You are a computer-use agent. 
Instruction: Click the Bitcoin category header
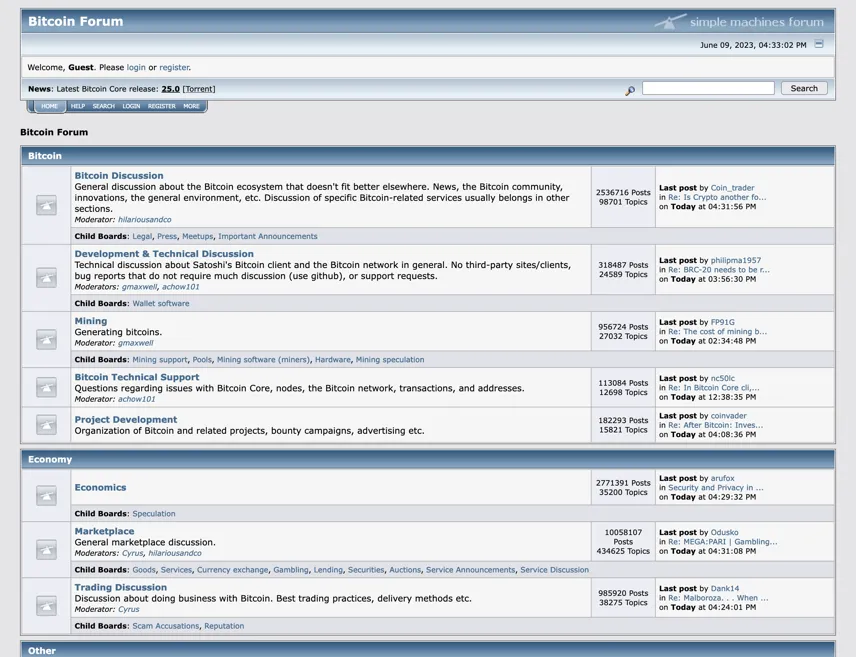point(428,156)
